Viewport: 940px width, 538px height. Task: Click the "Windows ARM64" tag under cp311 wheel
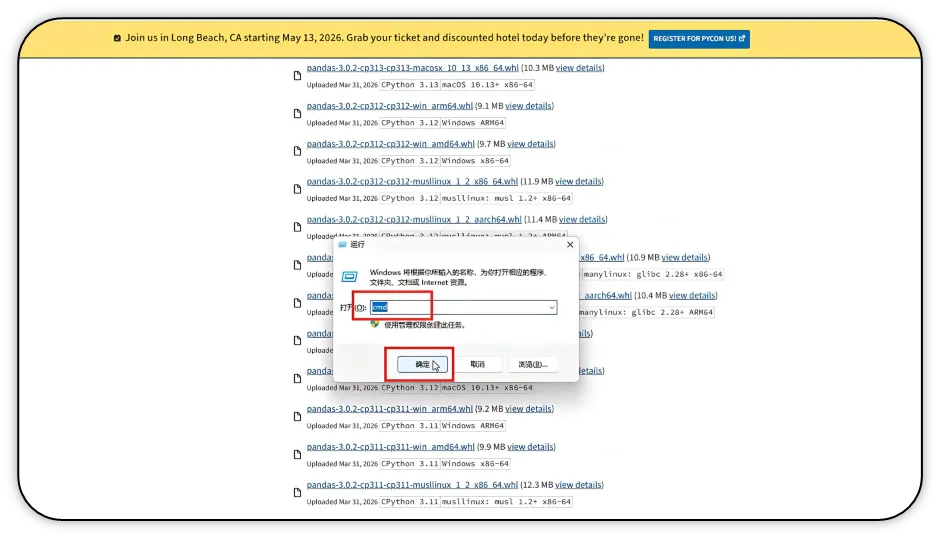click(473, 425)
